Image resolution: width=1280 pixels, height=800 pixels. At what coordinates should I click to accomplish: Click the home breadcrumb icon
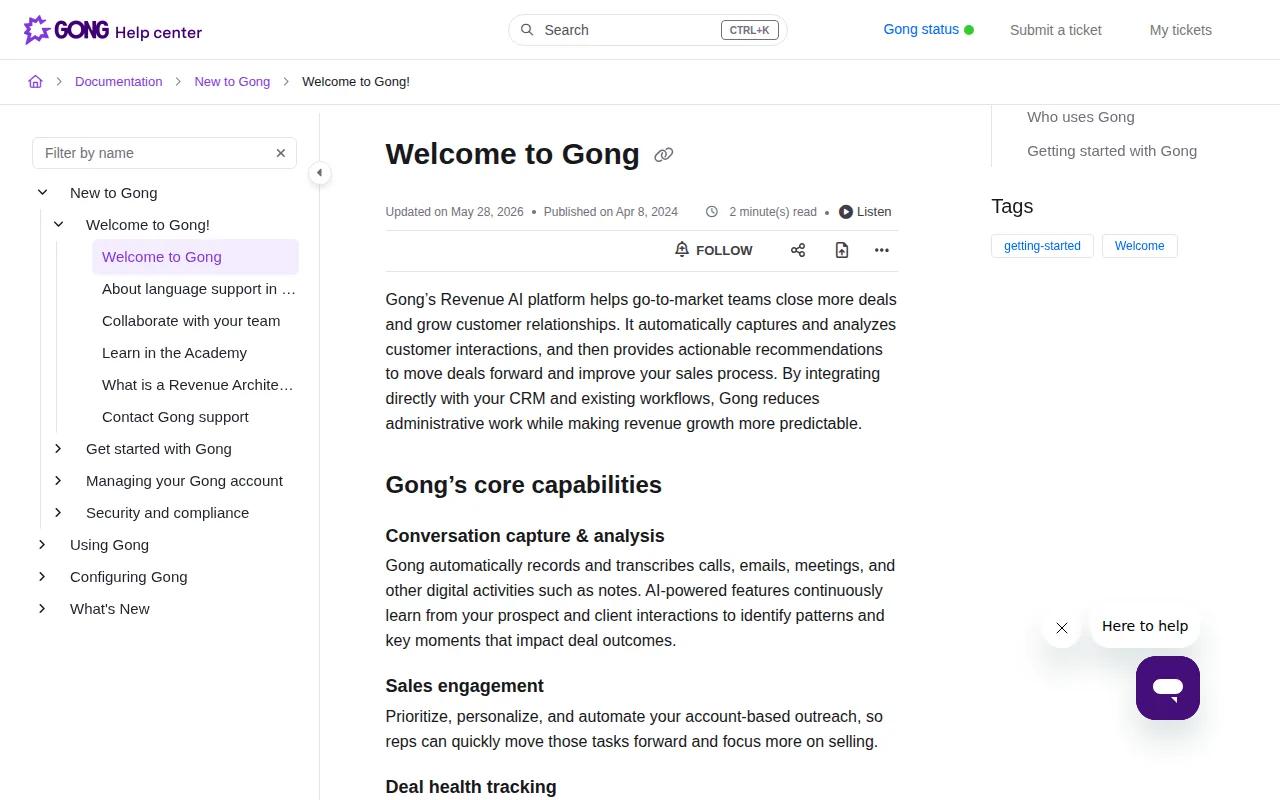pyautogui.click(x=35, y=82)
